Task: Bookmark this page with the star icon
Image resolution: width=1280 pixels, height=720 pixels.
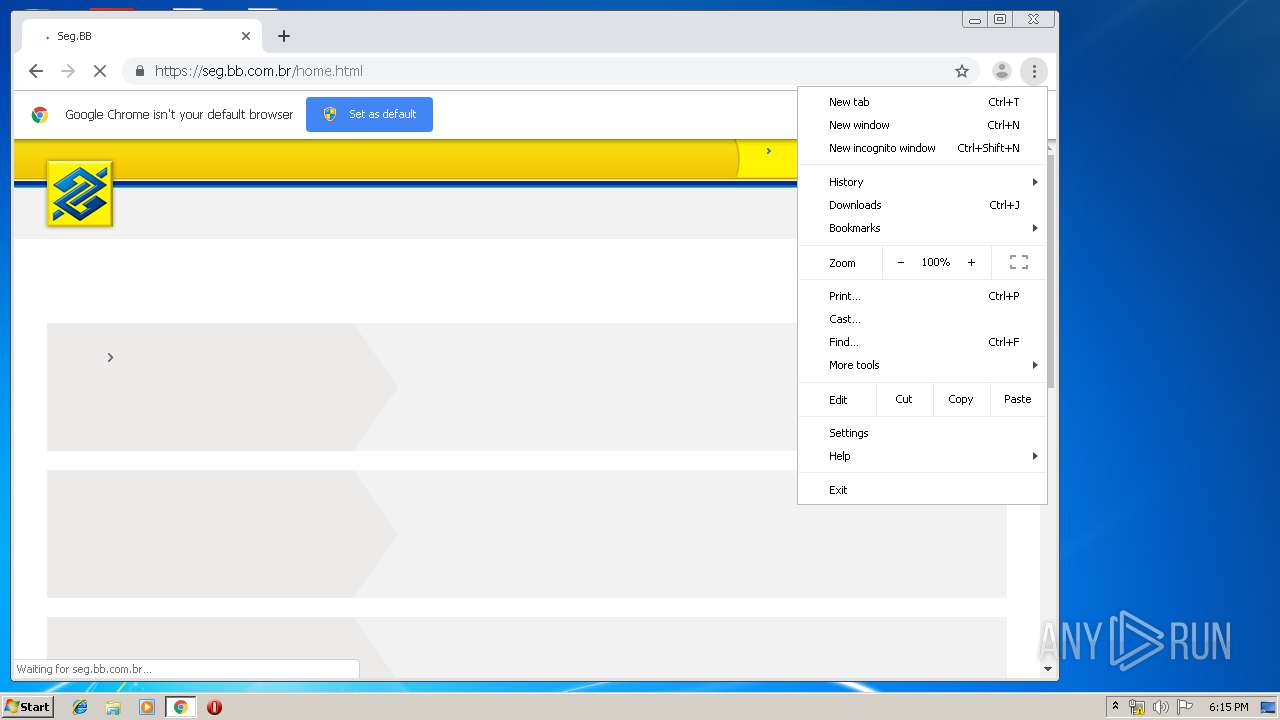Action: [962, 71]
